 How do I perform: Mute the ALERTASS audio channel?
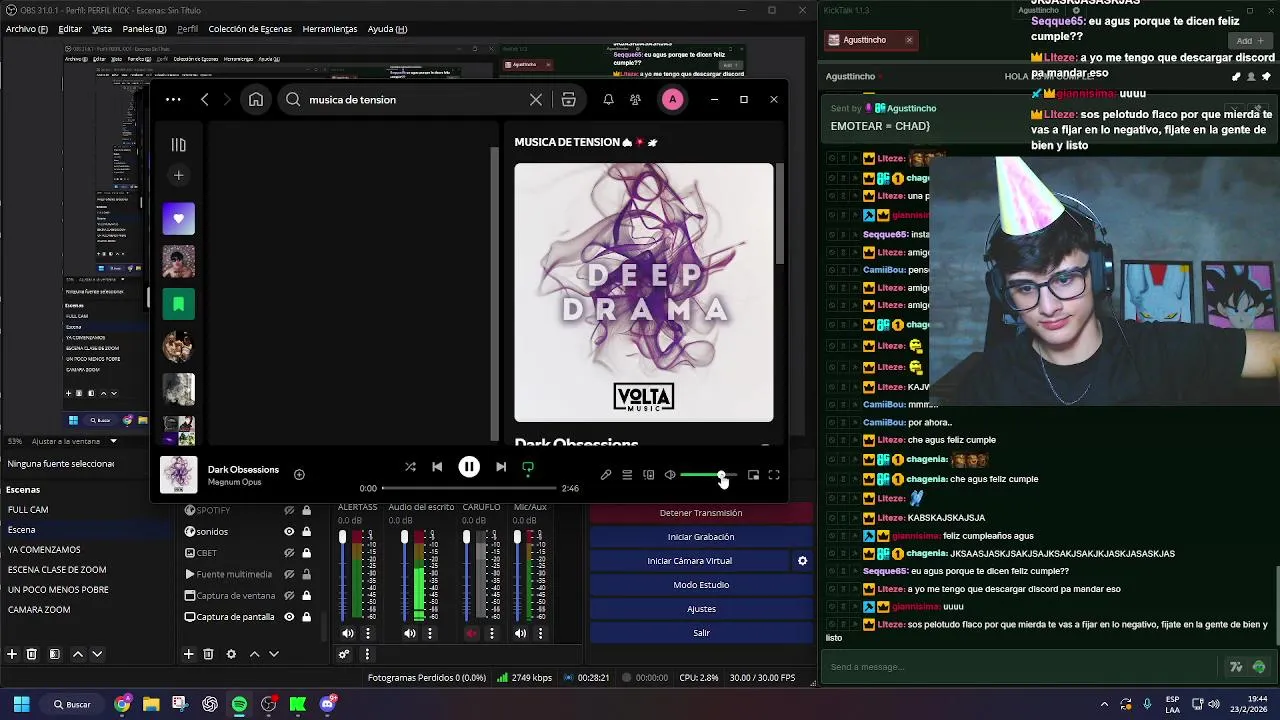tap(348, 633)
